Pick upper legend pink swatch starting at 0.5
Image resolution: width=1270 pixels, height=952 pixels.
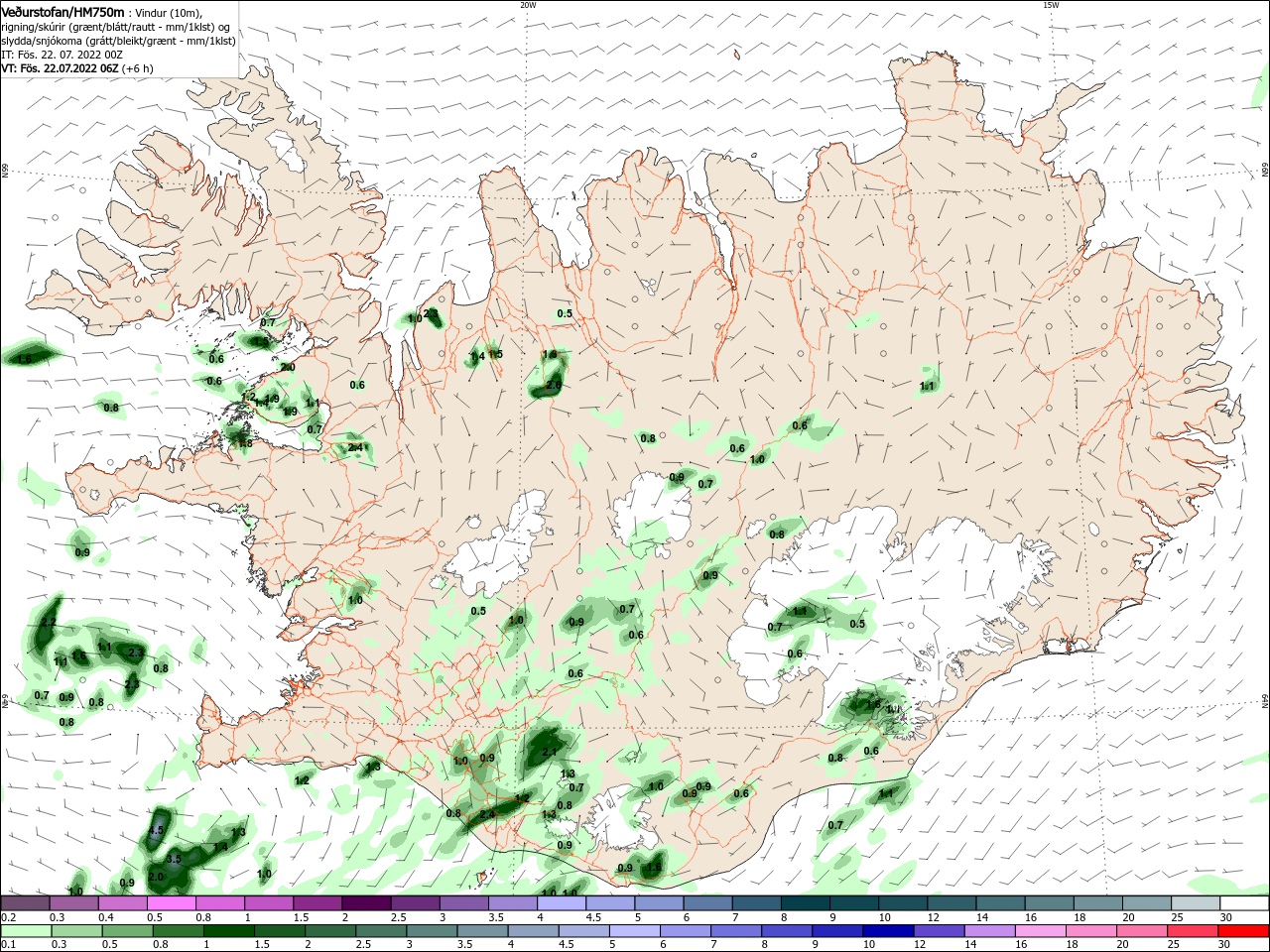171,902
